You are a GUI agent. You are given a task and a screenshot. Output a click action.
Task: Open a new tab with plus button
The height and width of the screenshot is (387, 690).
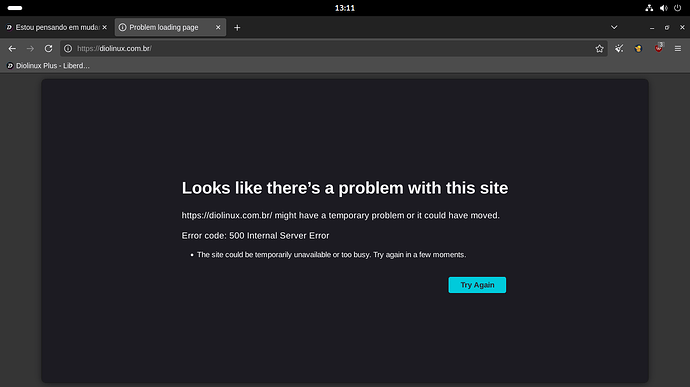click(237, 27)
